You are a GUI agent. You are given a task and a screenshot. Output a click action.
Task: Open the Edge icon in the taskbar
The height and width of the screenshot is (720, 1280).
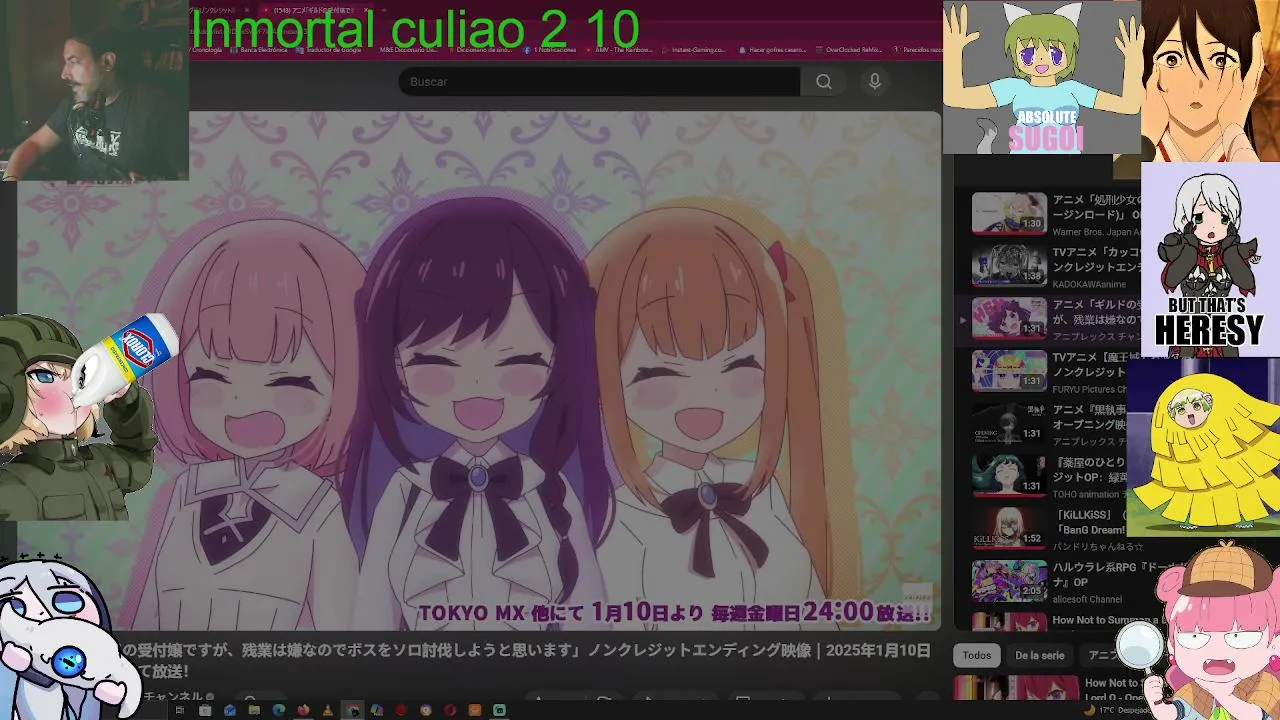point(279,710)
